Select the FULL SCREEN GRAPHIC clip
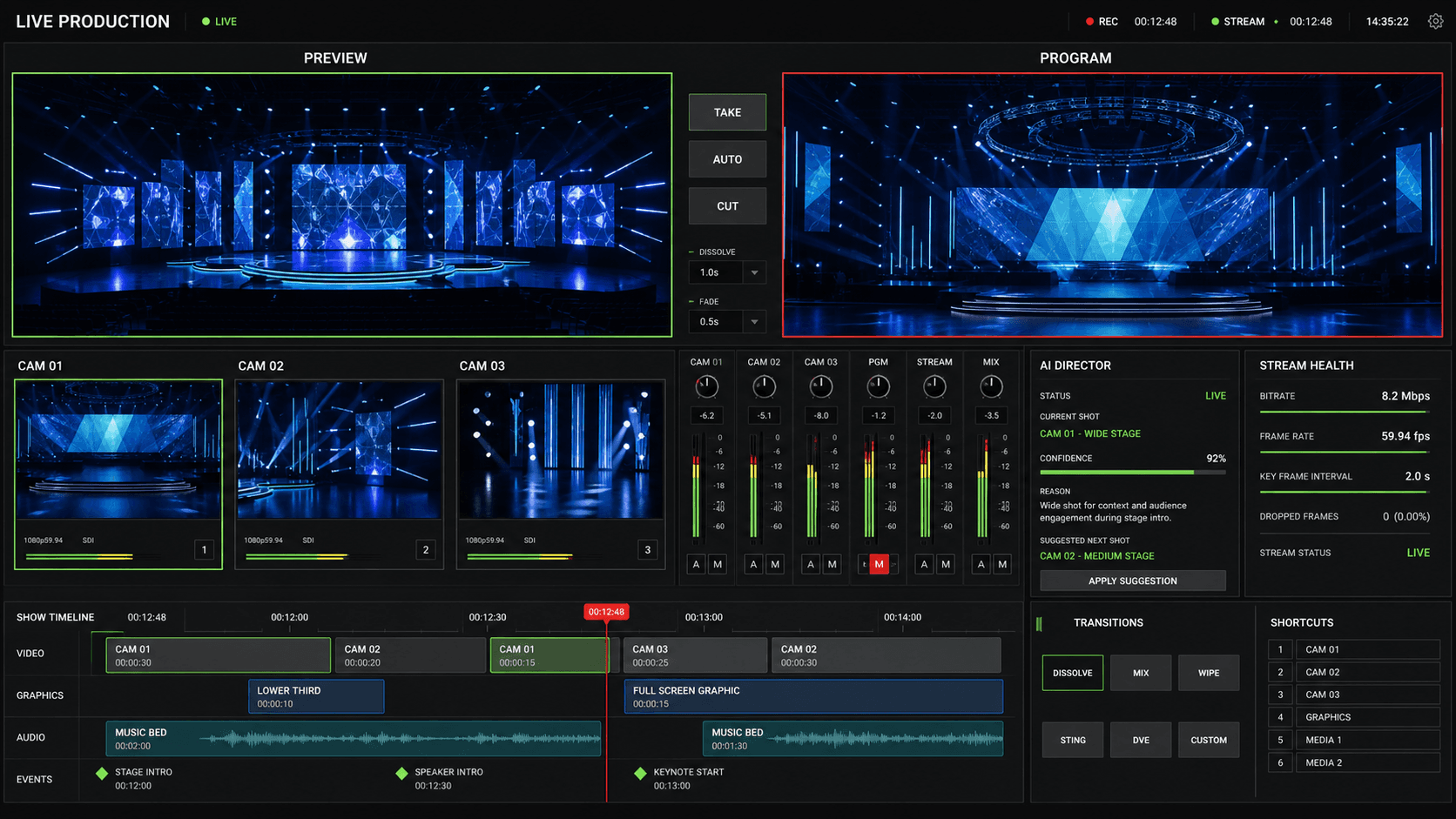The height and width of the screenshot is (819, 1456). 813,696
